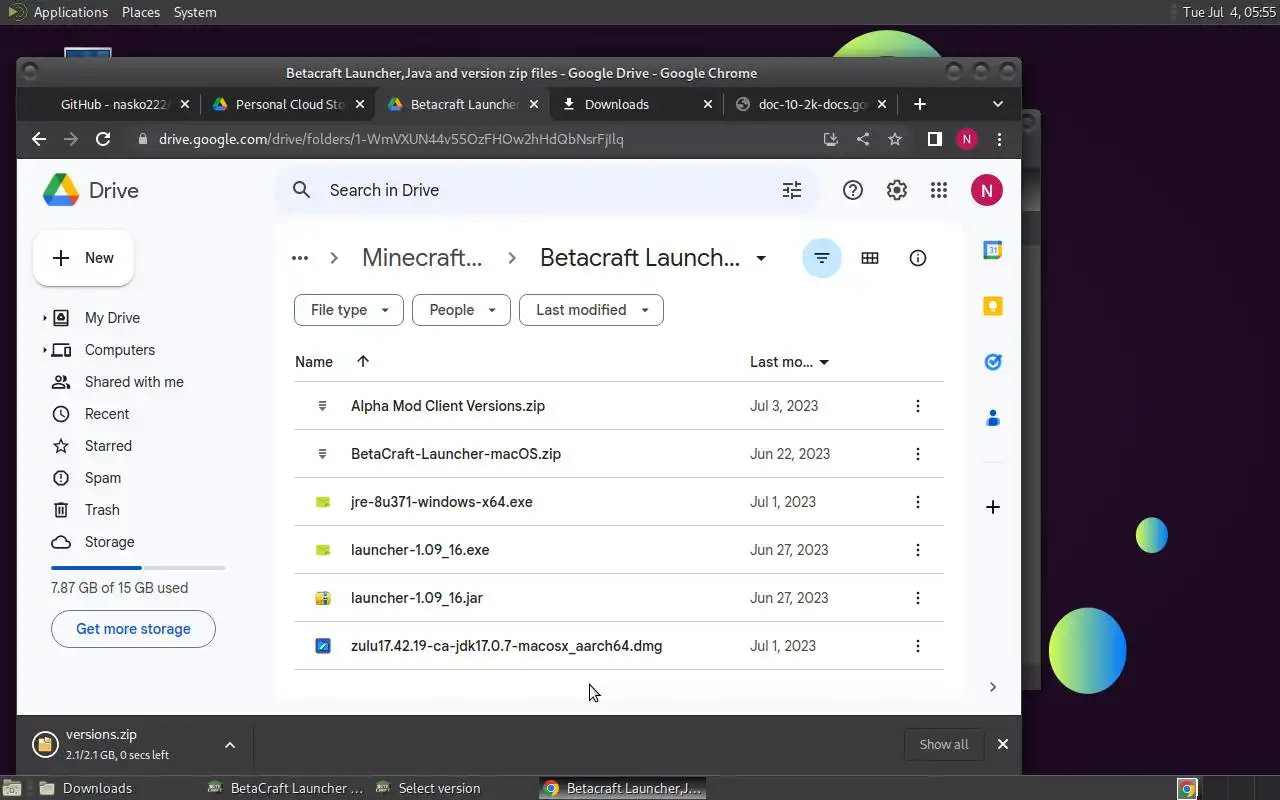Expand My Drive tree arrow
The image size is (1280, 800).
click(x=44, y=318)
